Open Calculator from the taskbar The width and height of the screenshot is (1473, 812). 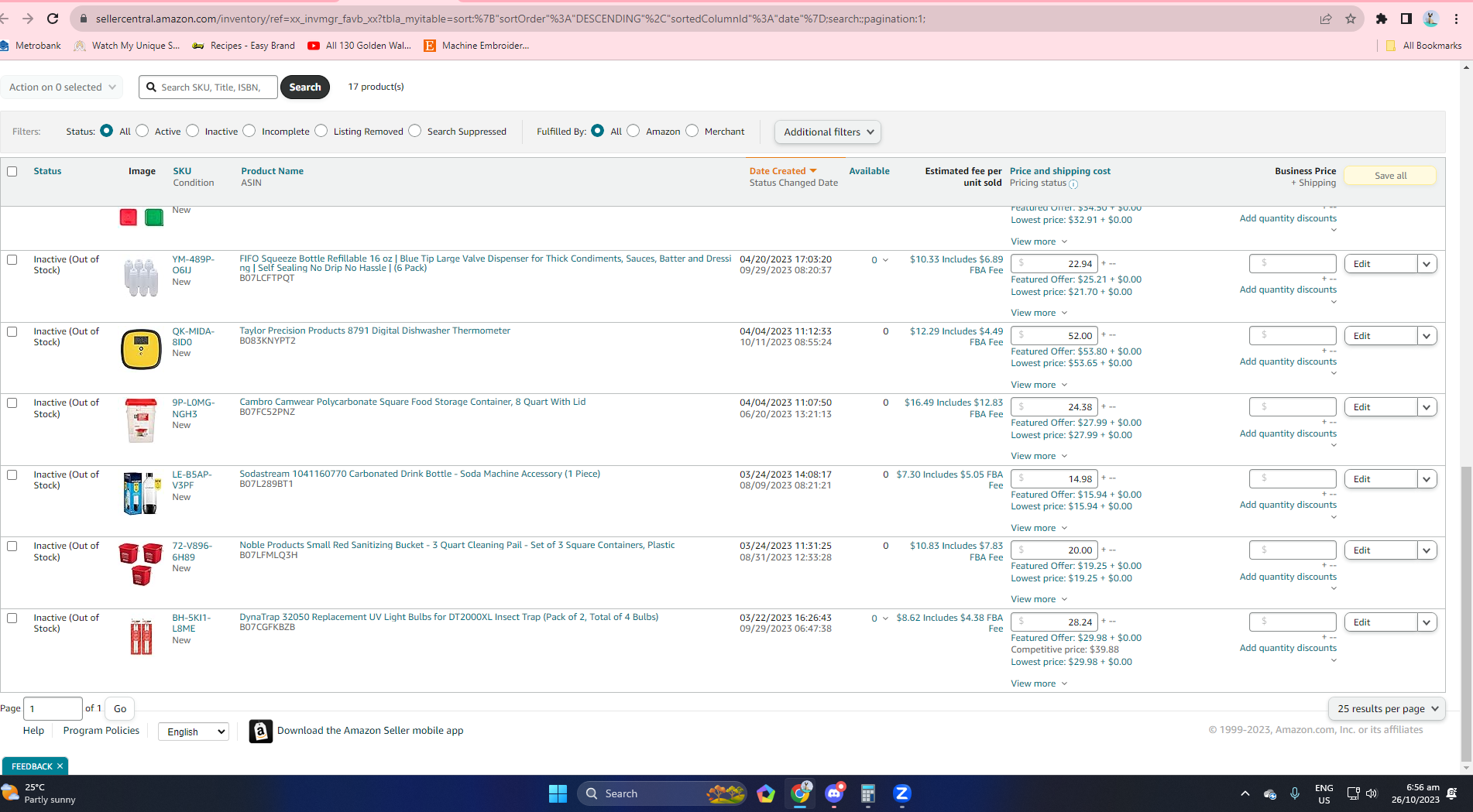point(868,793)
